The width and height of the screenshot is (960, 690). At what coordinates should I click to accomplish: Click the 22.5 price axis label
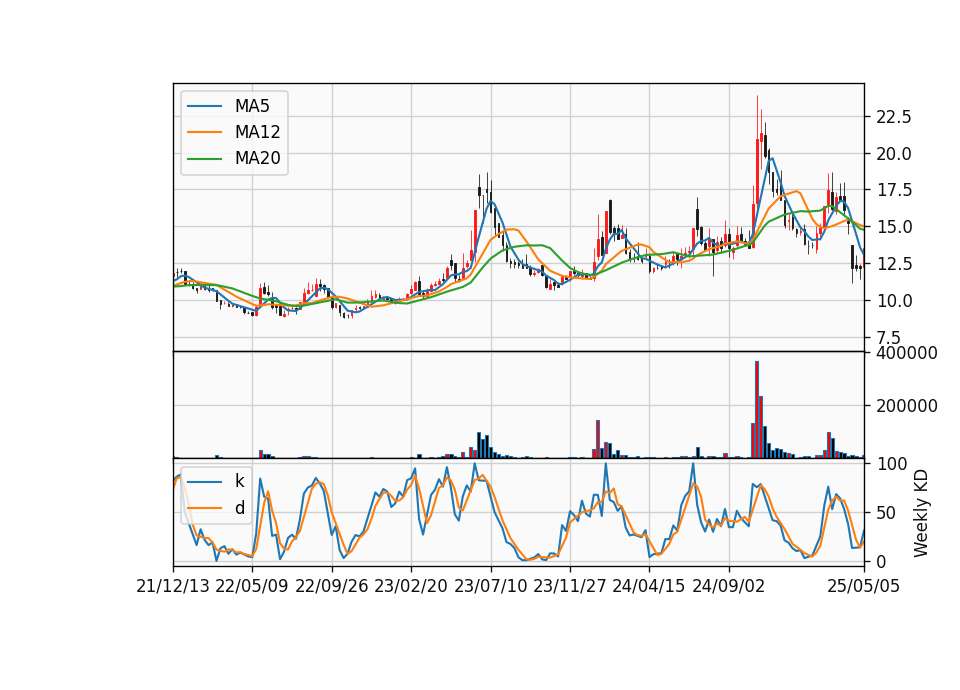coord(894,116)
